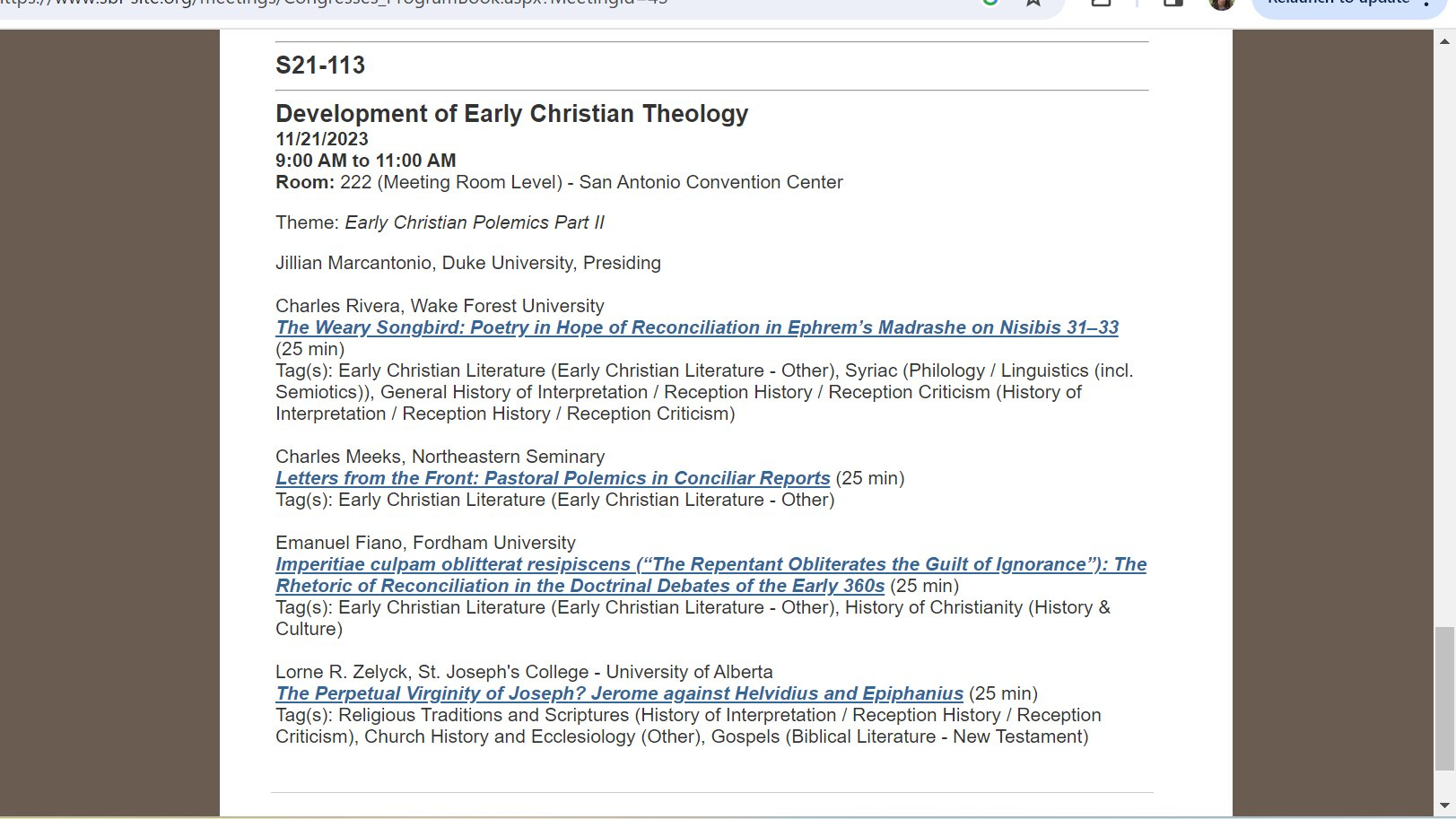
Task: Click the scrollbar up arrow
Action: tap(1444, 41)
